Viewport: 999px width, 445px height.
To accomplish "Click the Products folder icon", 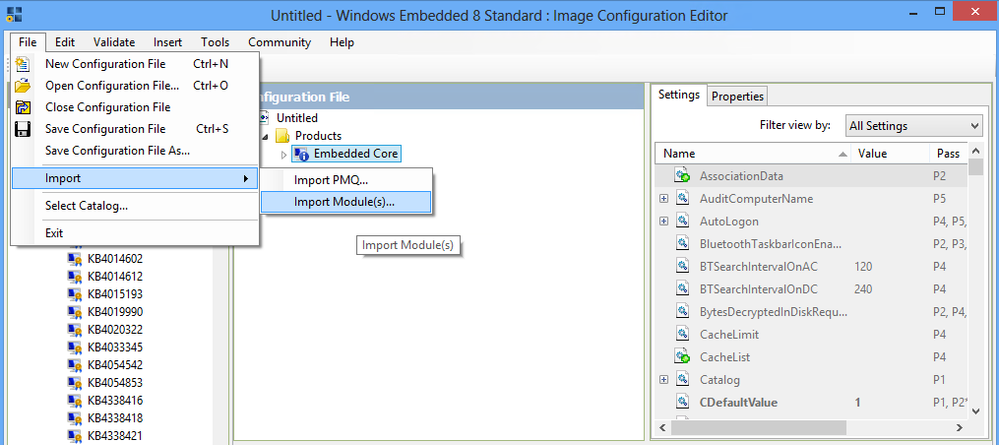I will (x=283, y=136).
